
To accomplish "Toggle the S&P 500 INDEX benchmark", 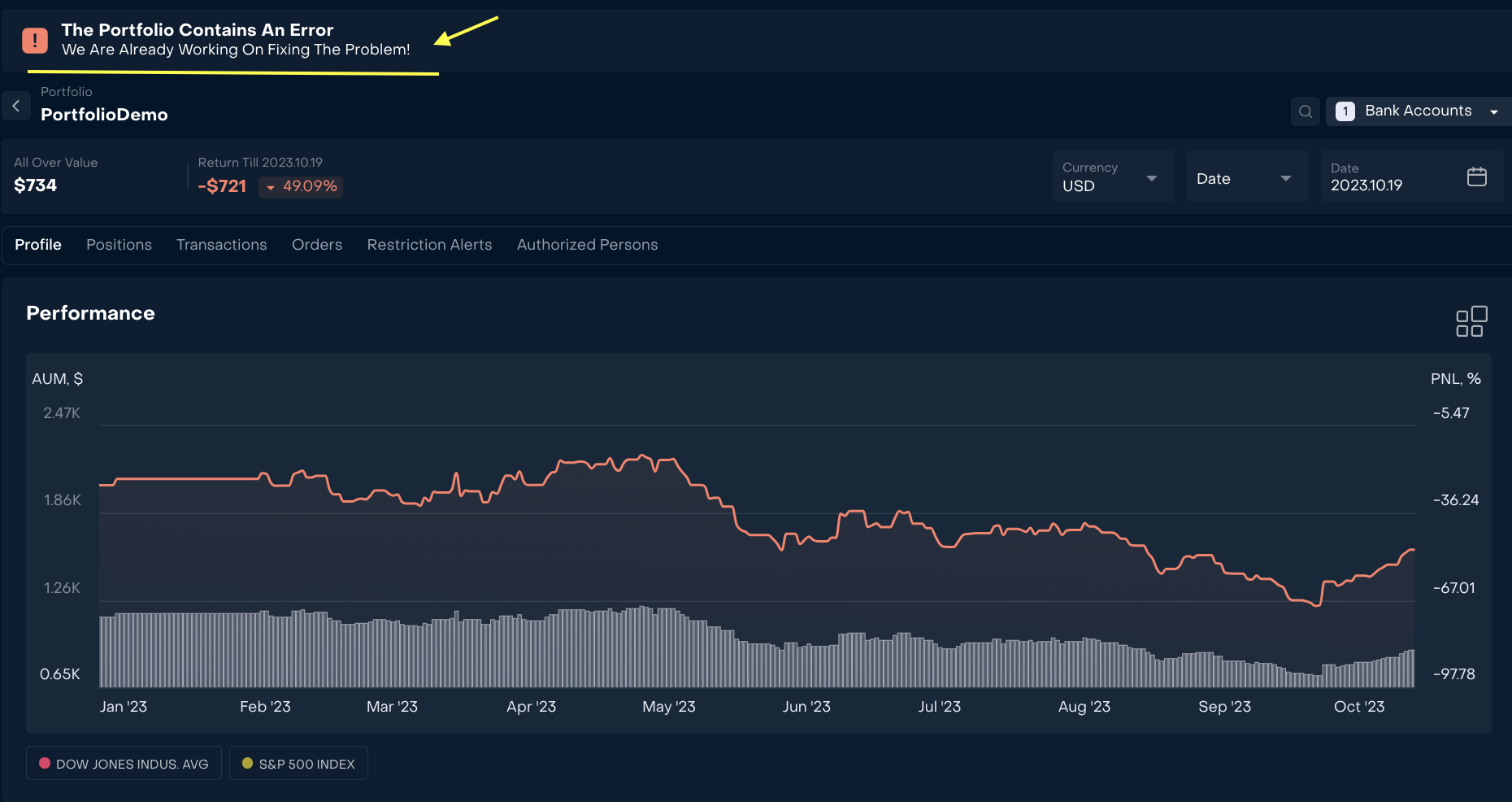I will (x=298, y=764).
